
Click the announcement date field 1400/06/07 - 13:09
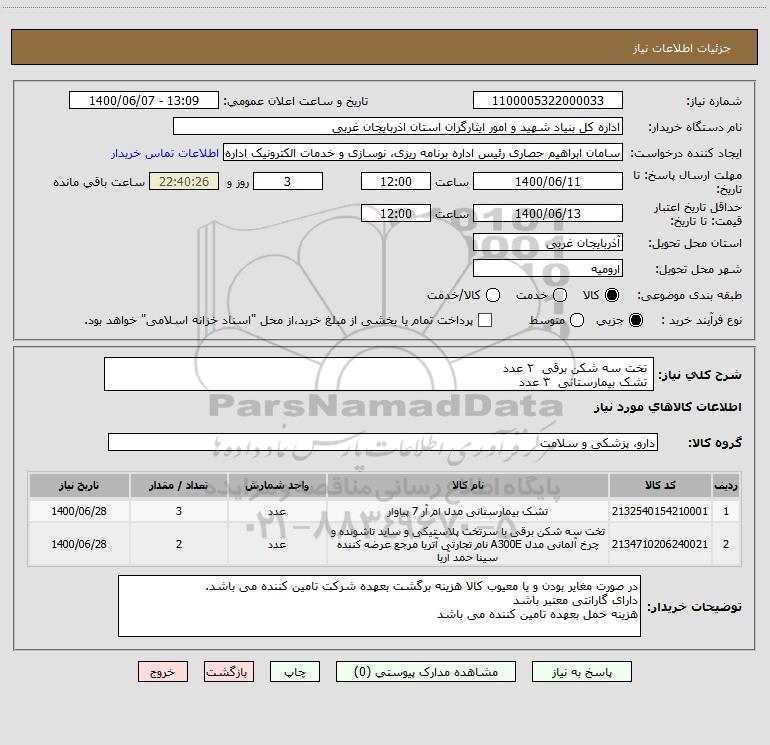click(x=144, y=101)
